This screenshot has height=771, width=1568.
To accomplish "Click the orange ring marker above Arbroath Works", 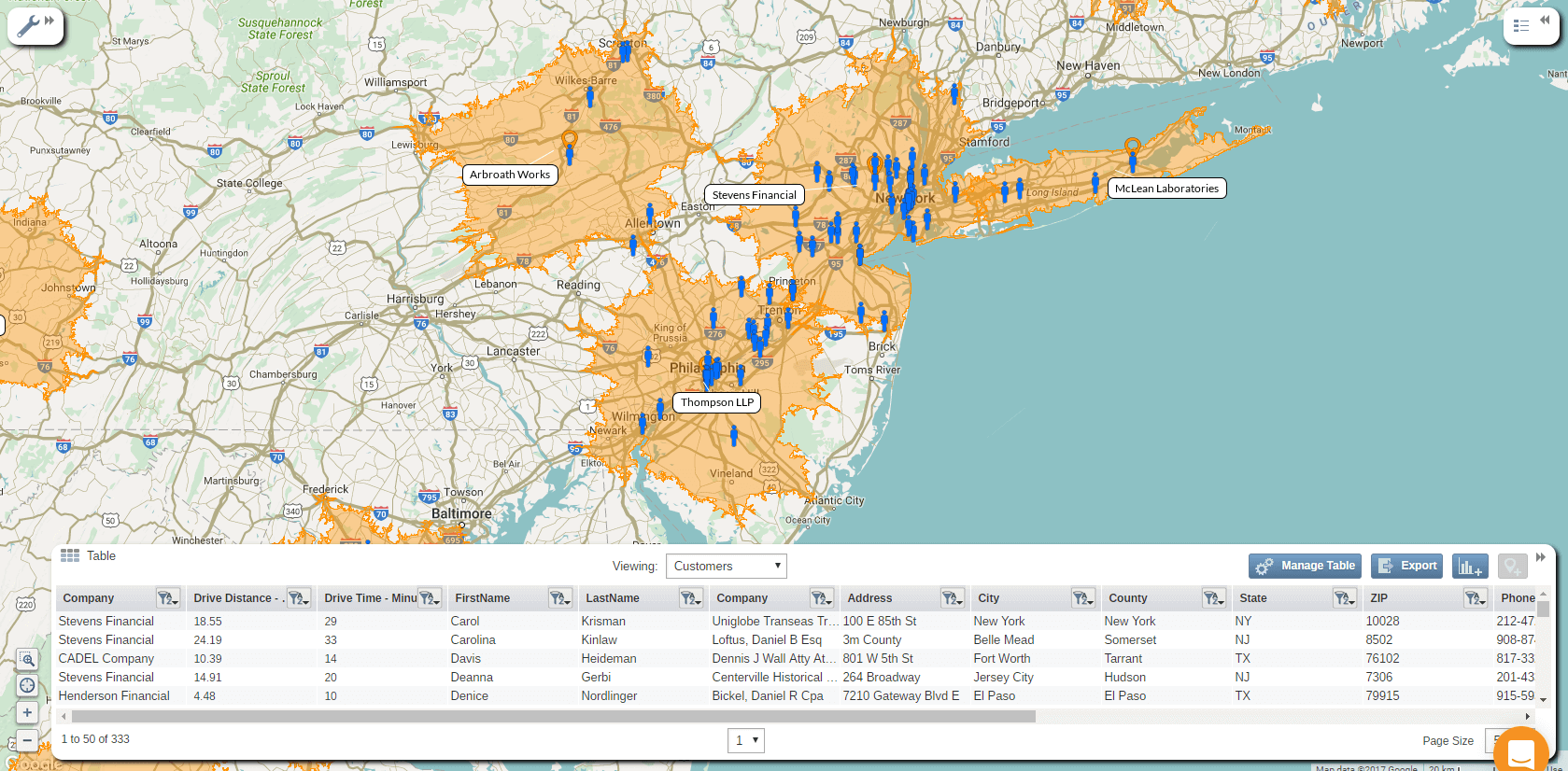I will coord(570,138).
